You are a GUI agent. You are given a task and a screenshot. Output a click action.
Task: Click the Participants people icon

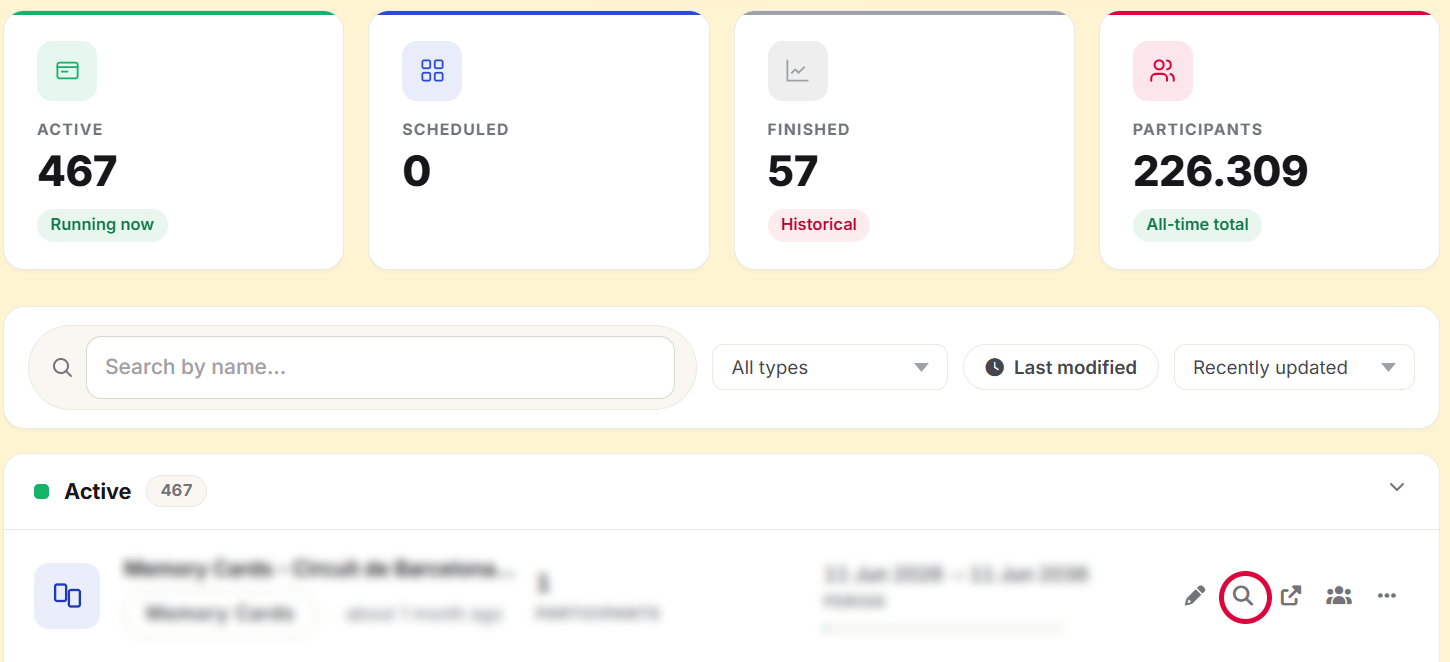point(1163,71)
